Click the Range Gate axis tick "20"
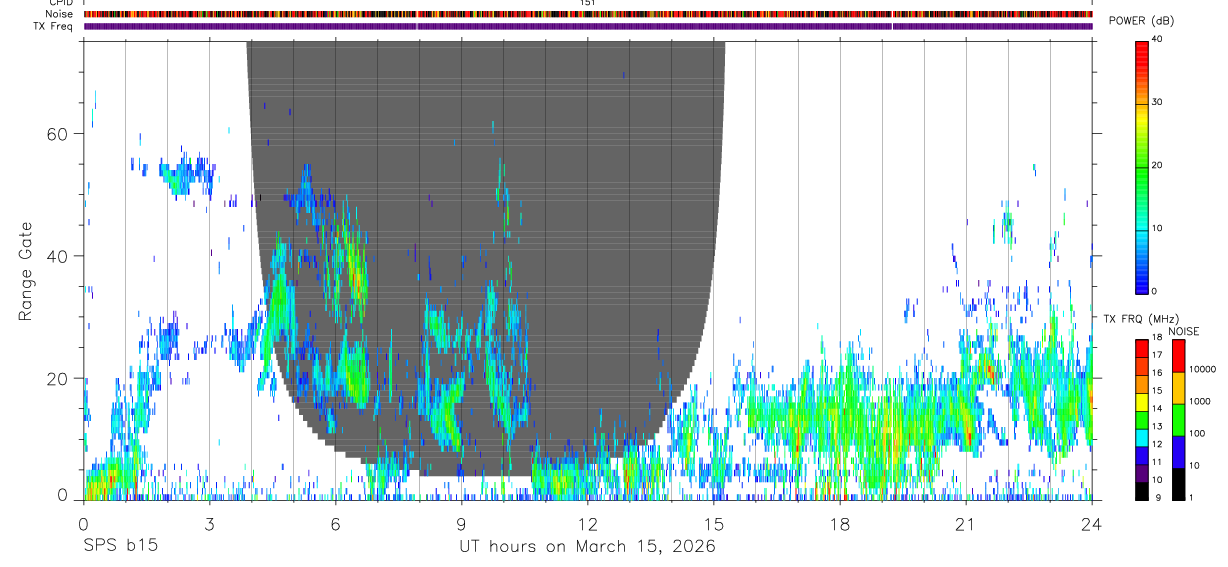Viewport: 1228px width, 567px height. (58, 379)
